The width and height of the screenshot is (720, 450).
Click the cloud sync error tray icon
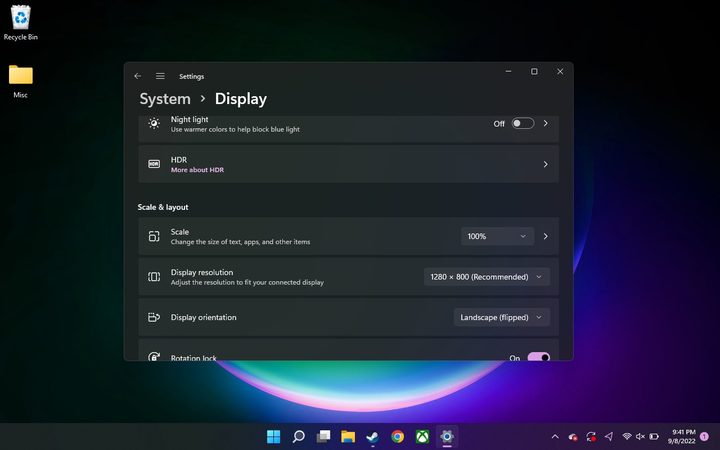point(573,436)
